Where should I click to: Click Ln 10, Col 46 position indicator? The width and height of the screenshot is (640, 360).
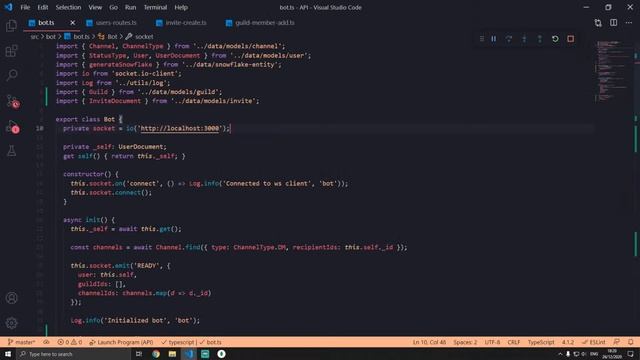click(429, 342)
